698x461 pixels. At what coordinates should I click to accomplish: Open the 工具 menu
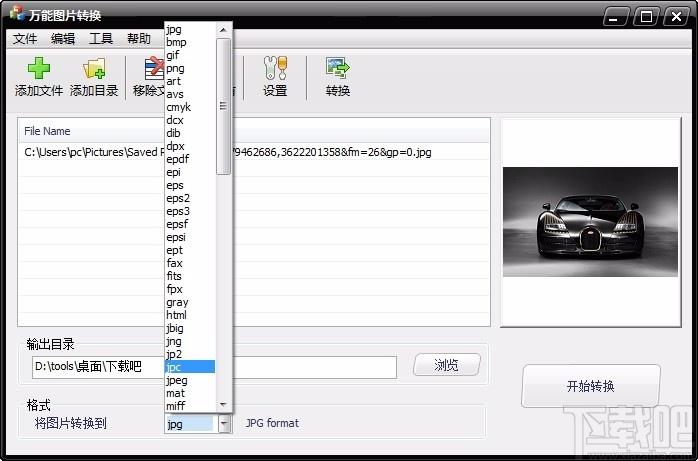click(x=101, y=39)
